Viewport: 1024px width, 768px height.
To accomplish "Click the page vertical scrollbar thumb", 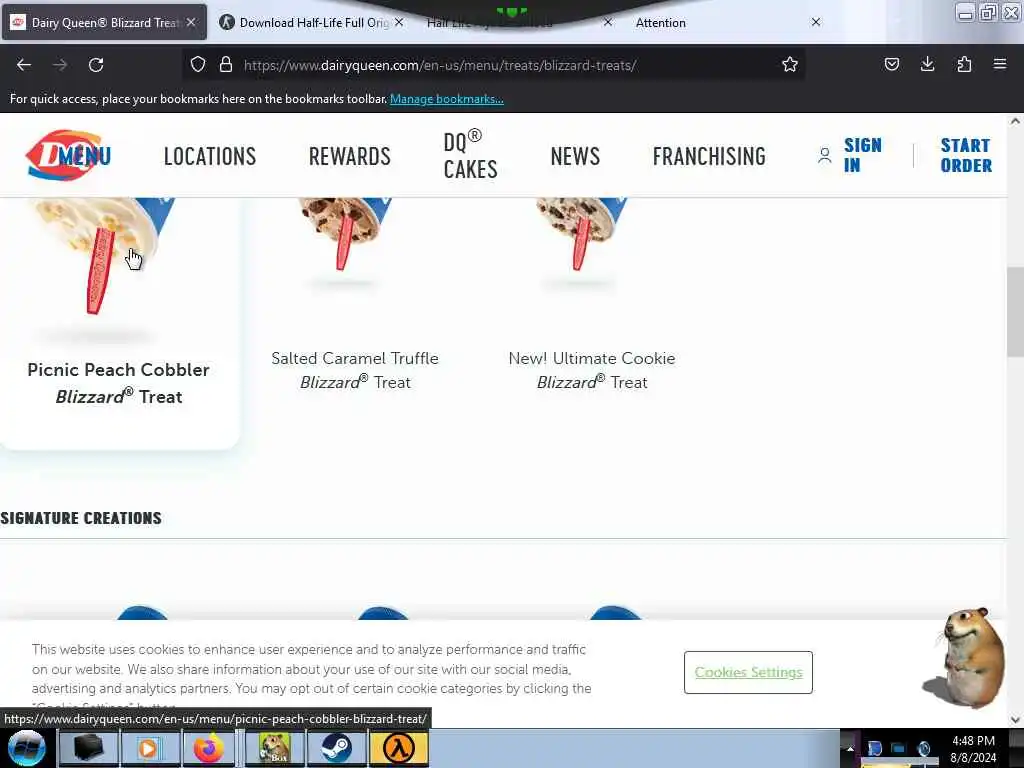I will click(x=1015, y=312).
